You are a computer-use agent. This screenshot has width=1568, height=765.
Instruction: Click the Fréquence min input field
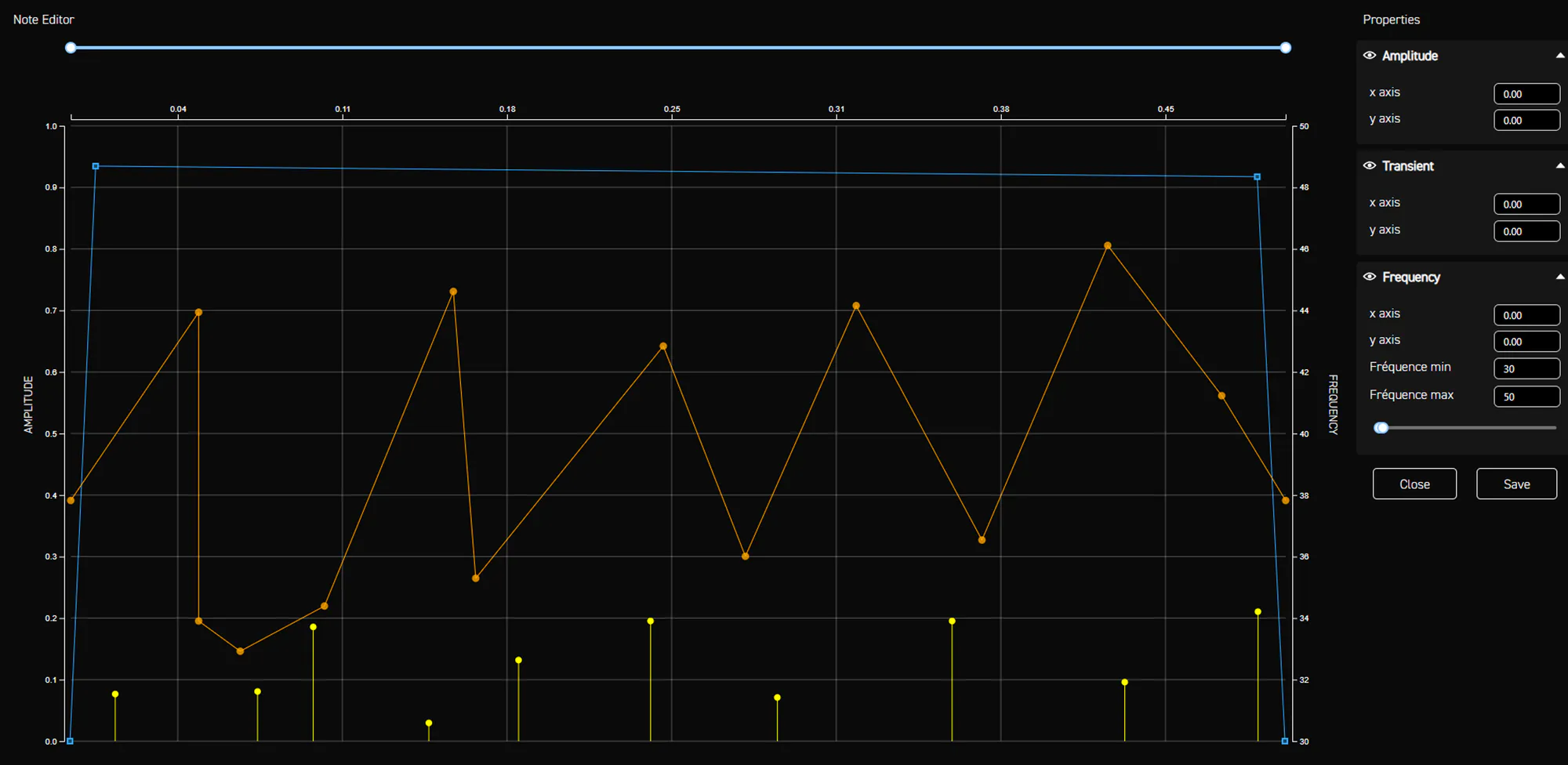click(x=1526, y=368)
